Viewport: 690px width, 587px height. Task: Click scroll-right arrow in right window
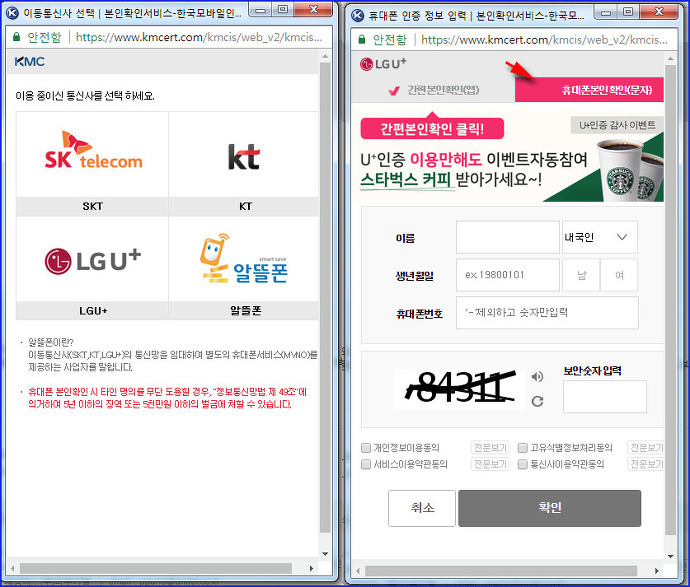click(657, 571)
